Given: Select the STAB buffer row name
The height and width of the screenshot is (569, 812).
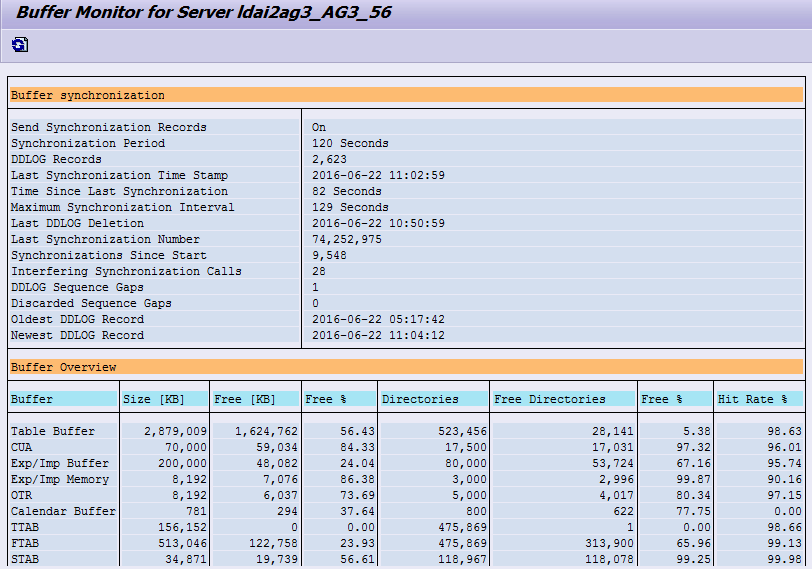Looking at the screenshot, I should click(x=25, y=560).
